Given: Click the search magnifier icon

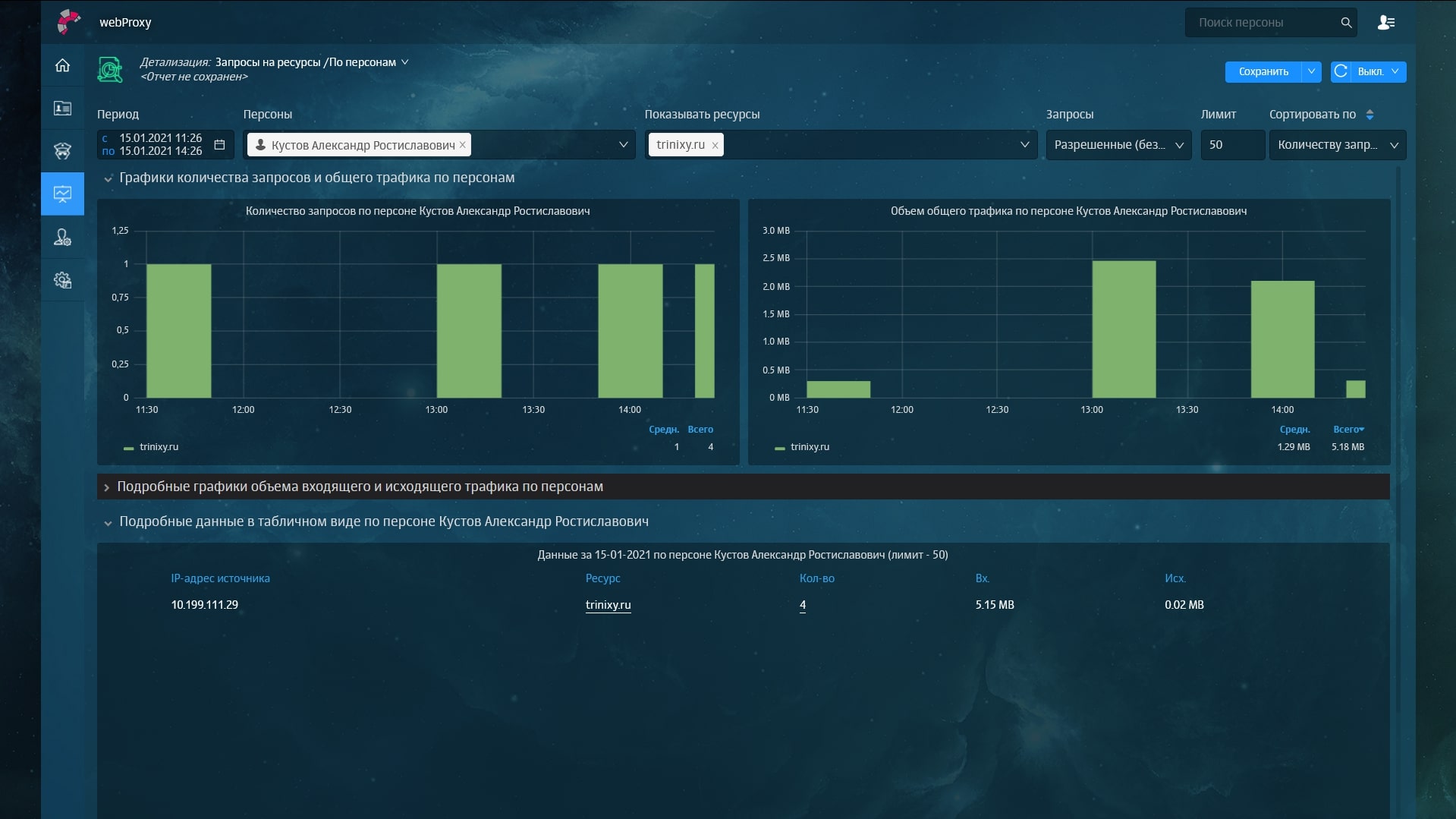Looking at the screenshot, I should (x=1346, y=23).
